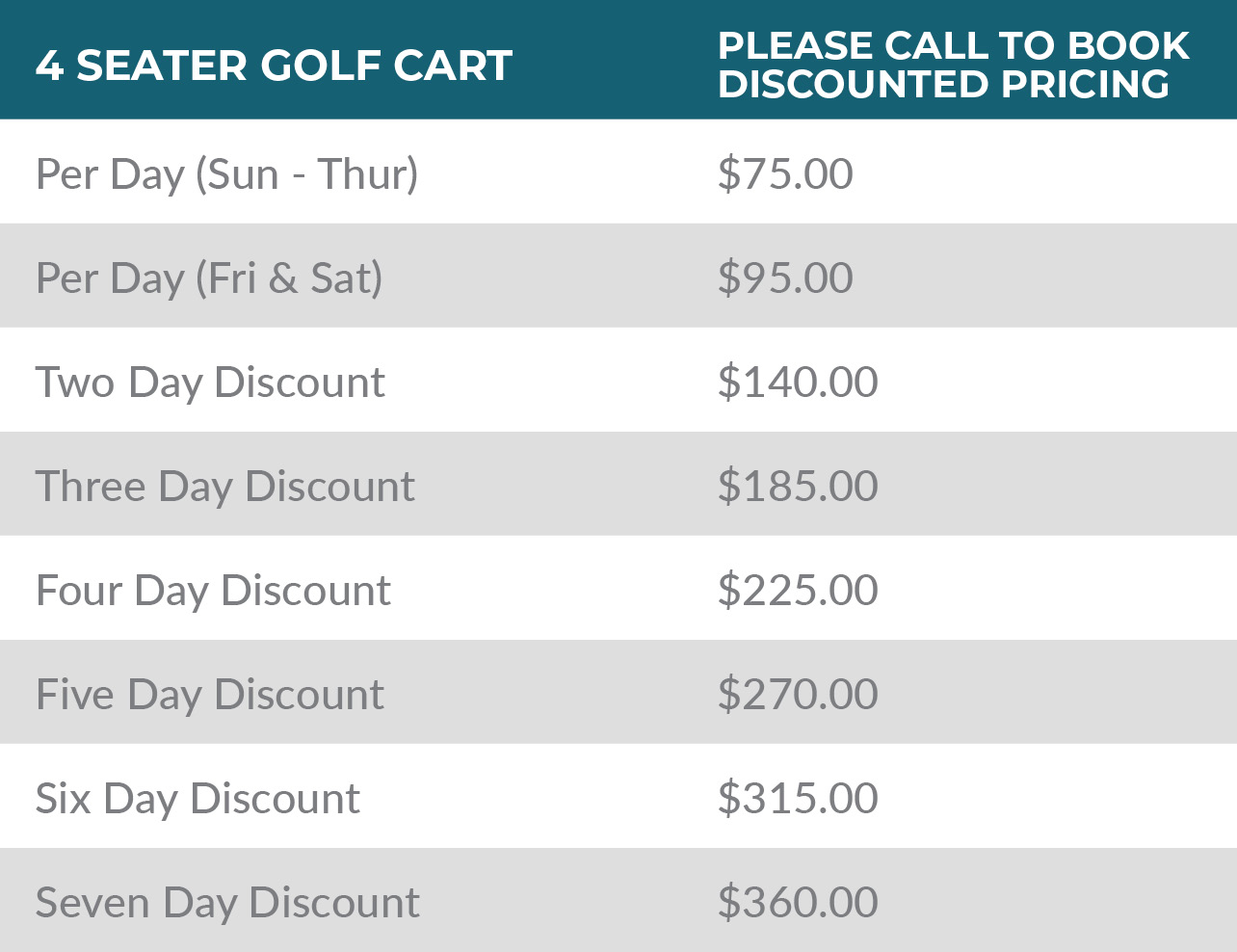
Task: Pick the Four Day Discount label
Action: (x=213, y=591)
